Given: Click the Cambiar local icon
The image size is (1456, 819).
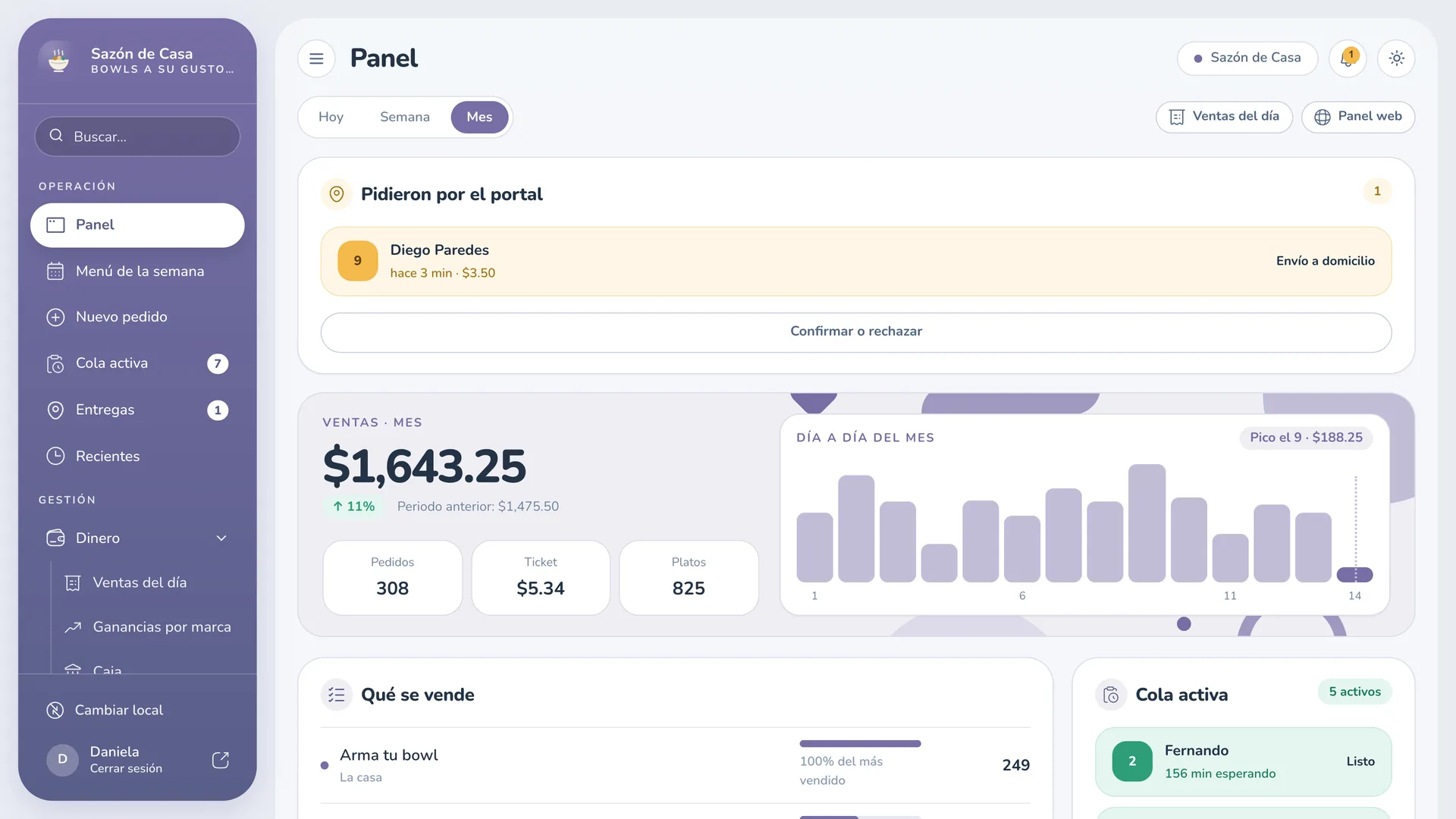Looking at the screenshot, I should pos(55,711).
